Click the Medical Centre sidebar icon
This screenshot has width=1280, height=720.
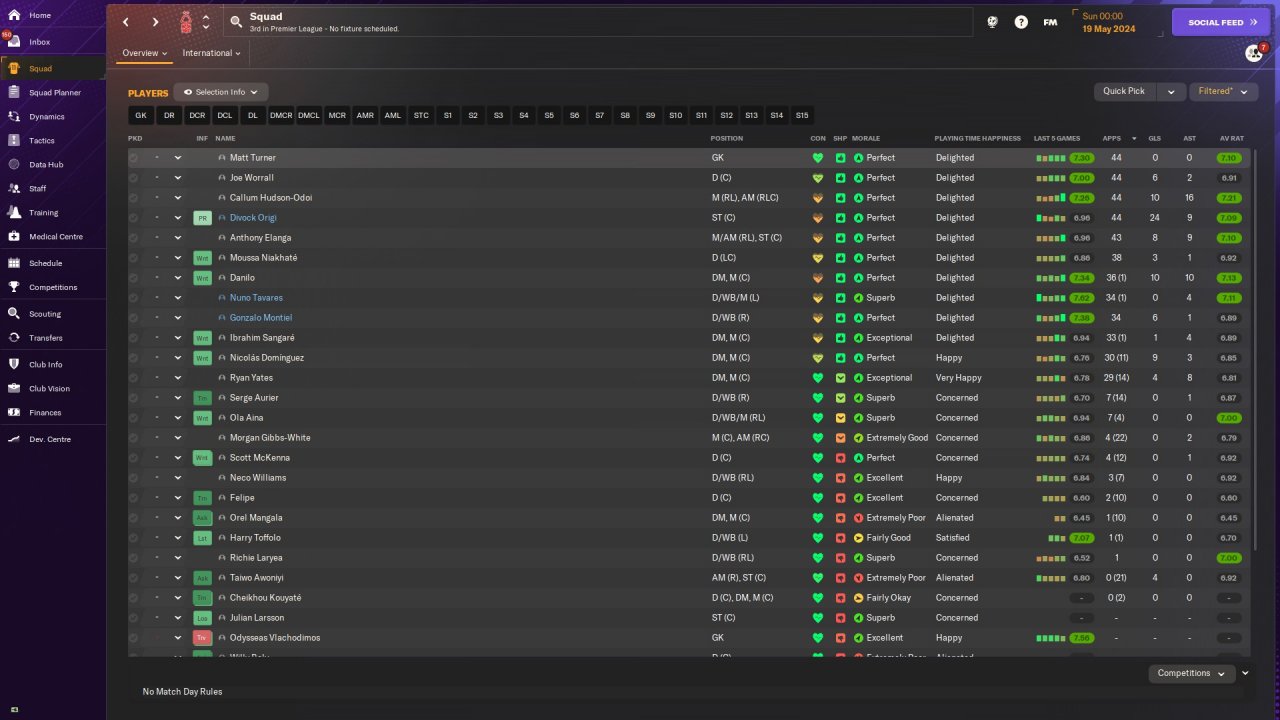(x=14, y=237)
